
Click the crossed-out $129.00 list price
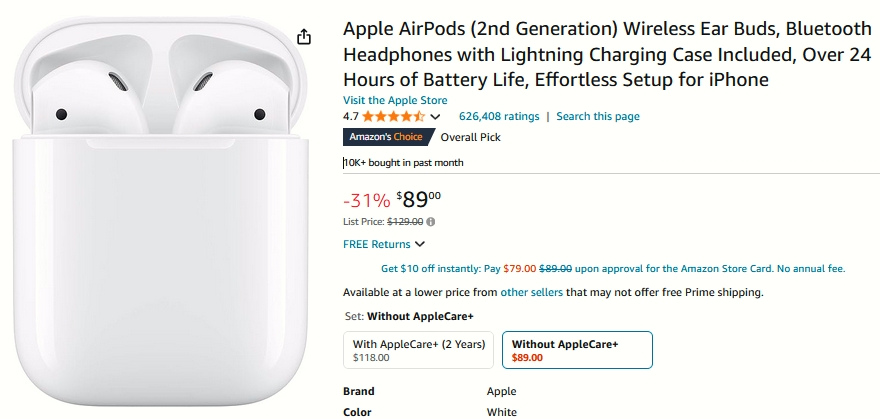pyautogui.click(x=405, y=222)
